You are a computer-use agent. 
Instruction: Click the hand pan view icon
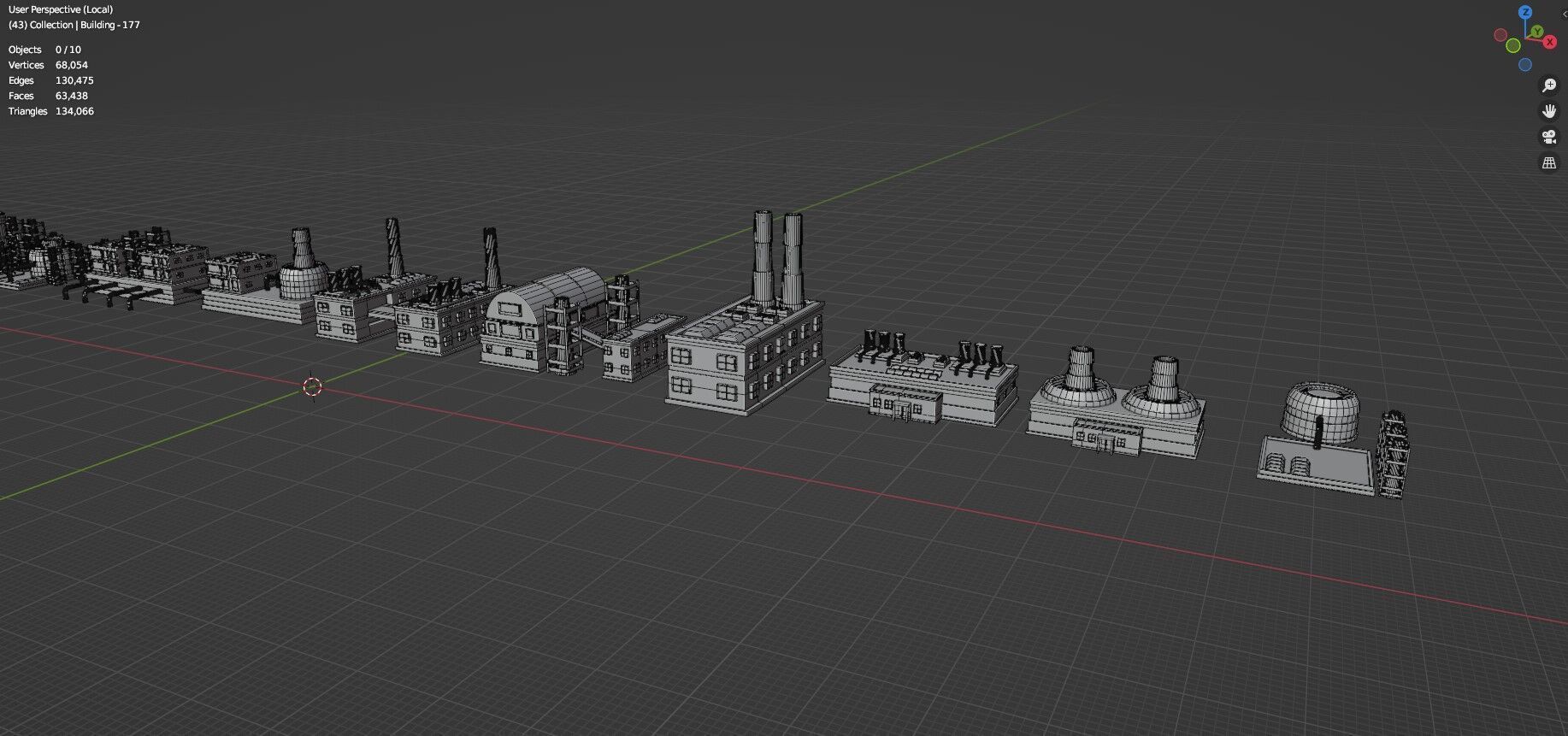click(x=1549, y=111)
